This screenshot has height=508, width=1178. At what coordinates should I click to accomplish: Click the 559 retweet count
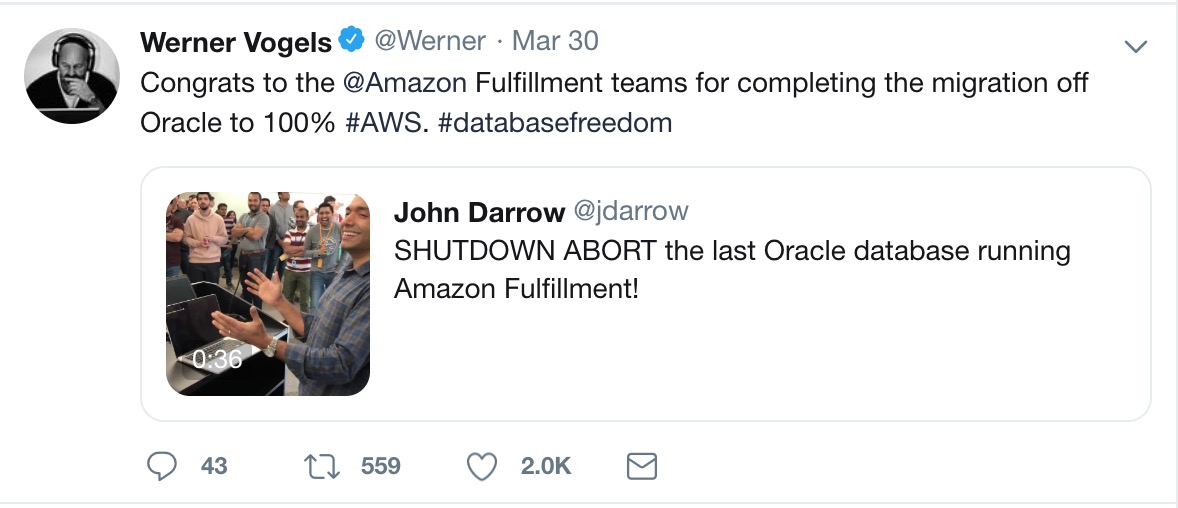click(380, 466)
